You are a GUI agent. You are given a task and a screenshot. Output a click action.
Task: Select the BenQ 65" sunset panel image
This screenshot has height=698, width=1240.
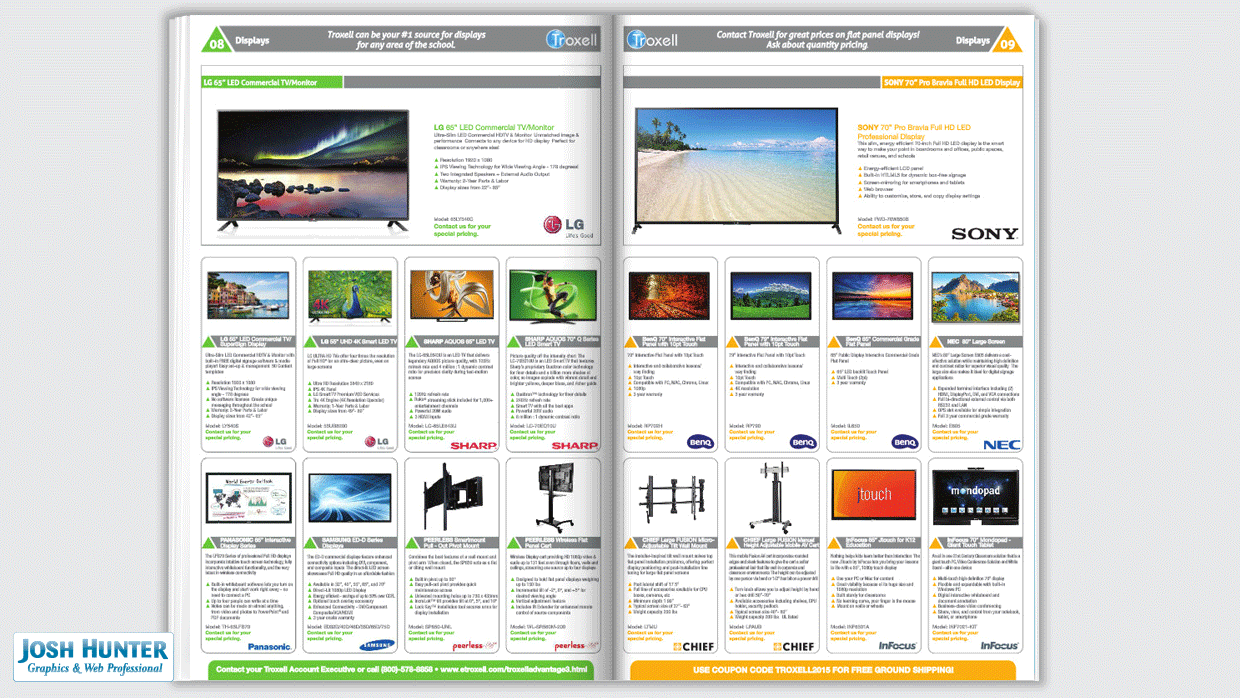873,296
